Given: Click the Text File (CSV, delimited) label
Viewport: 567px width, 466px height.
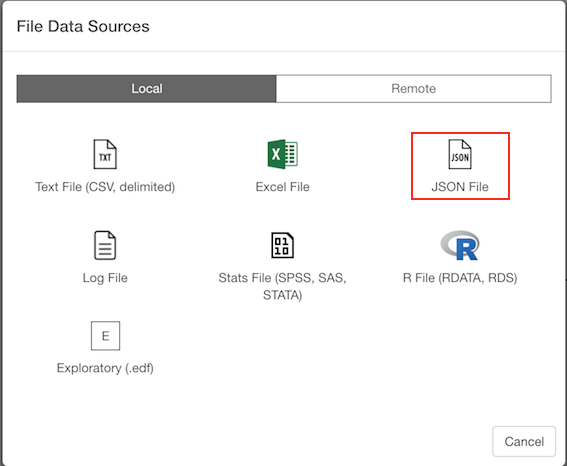Looking at the screenshot, I should [x=105, y=187].
